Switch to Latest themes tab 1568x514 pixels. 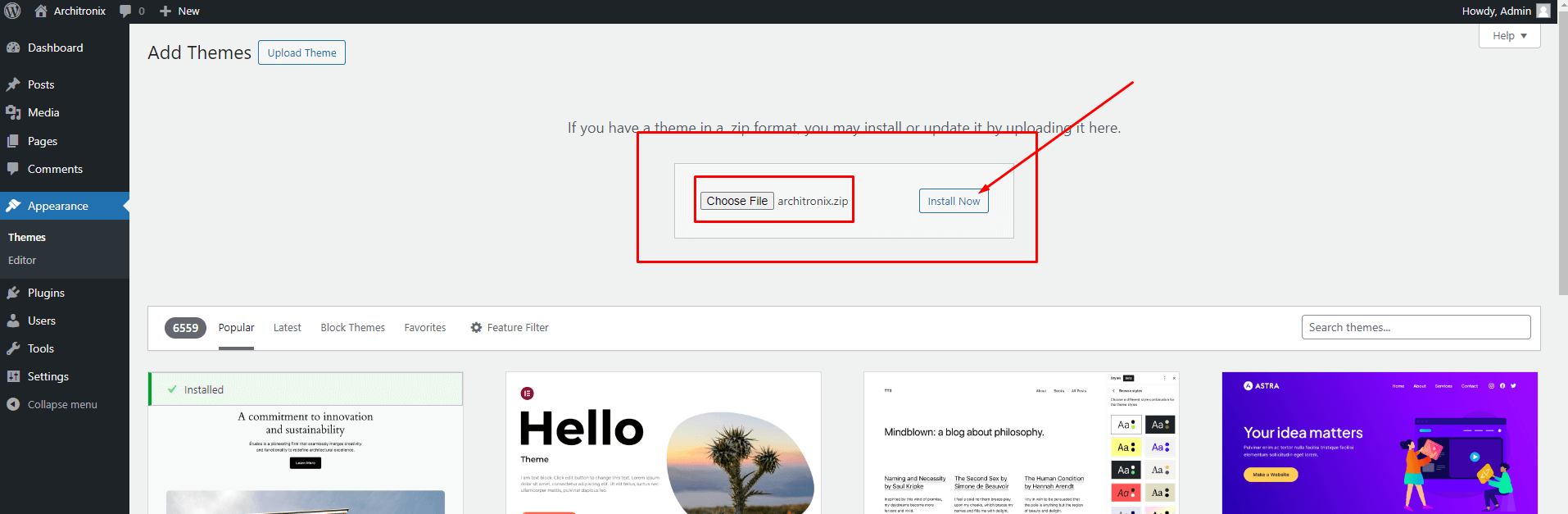click(x=287, y=327)
